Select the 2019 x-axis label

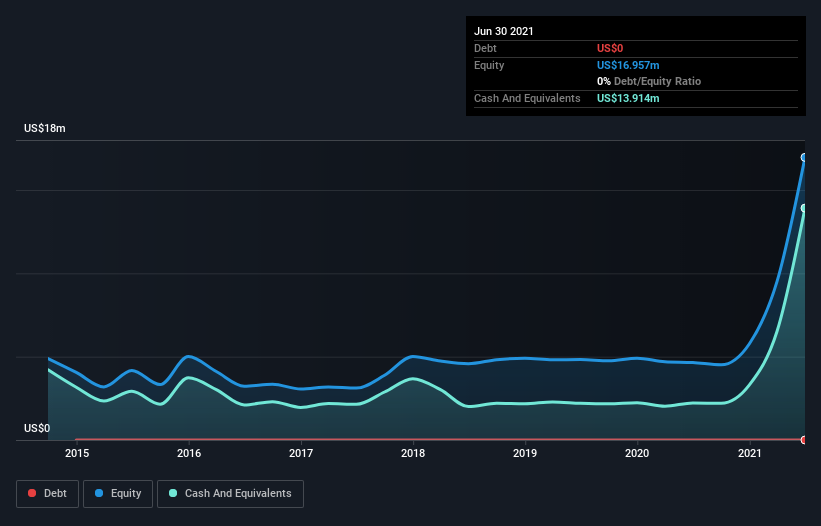pyautogui.click(x=525, y=453)
